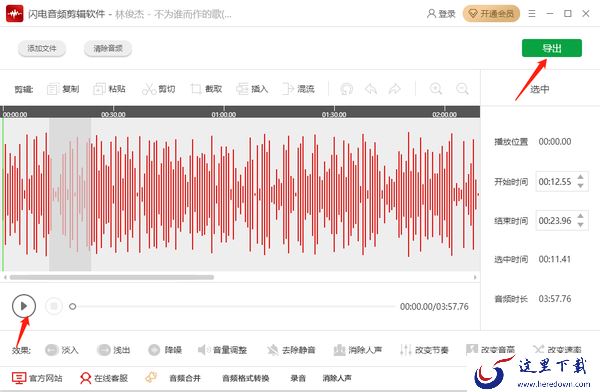Click the app logo in title bar
The image size is (600, 392).
(x=15, y=14)
